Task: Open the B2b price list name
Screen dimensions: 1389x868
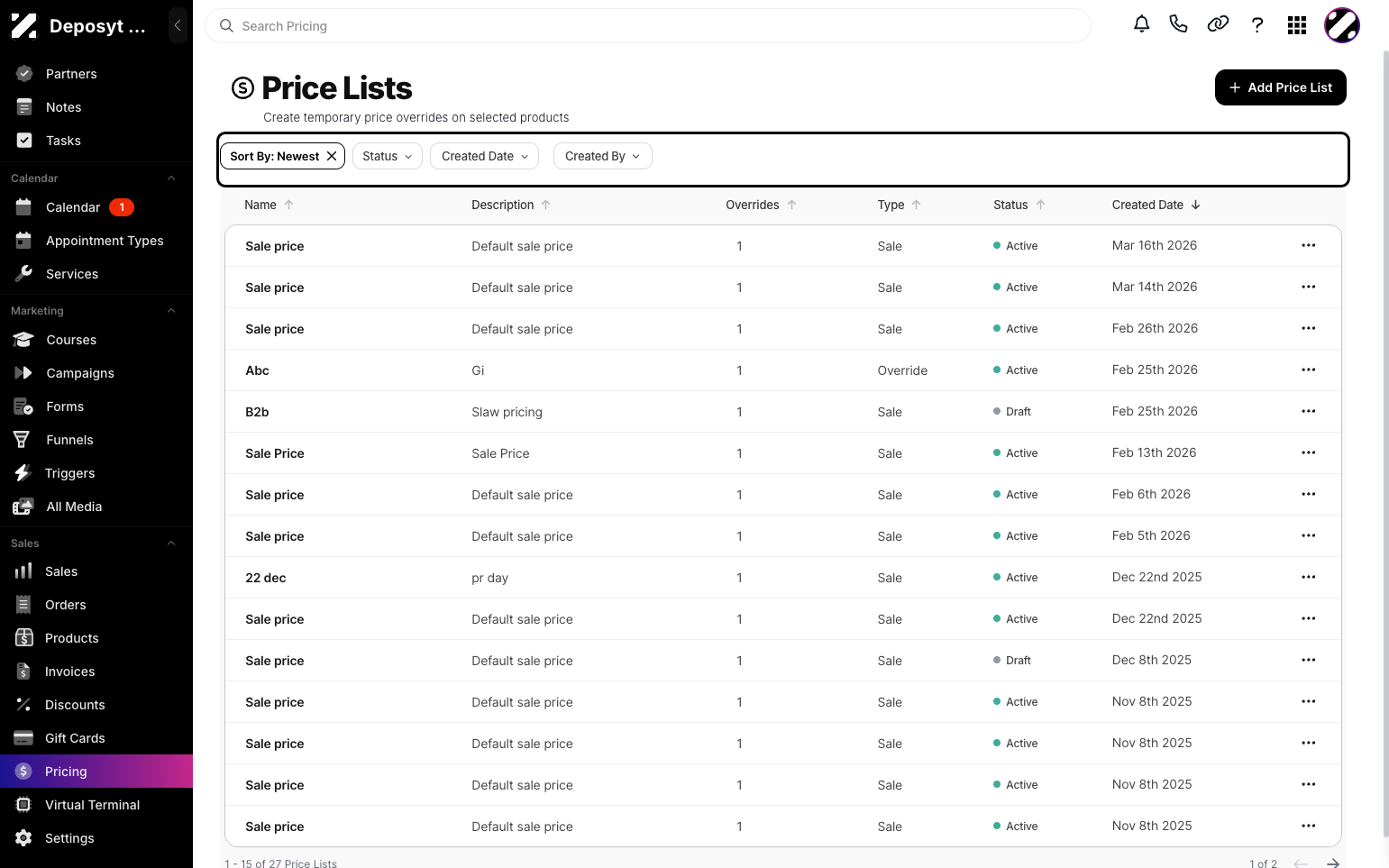Action: pyautogui.click(x=257, y=412)
